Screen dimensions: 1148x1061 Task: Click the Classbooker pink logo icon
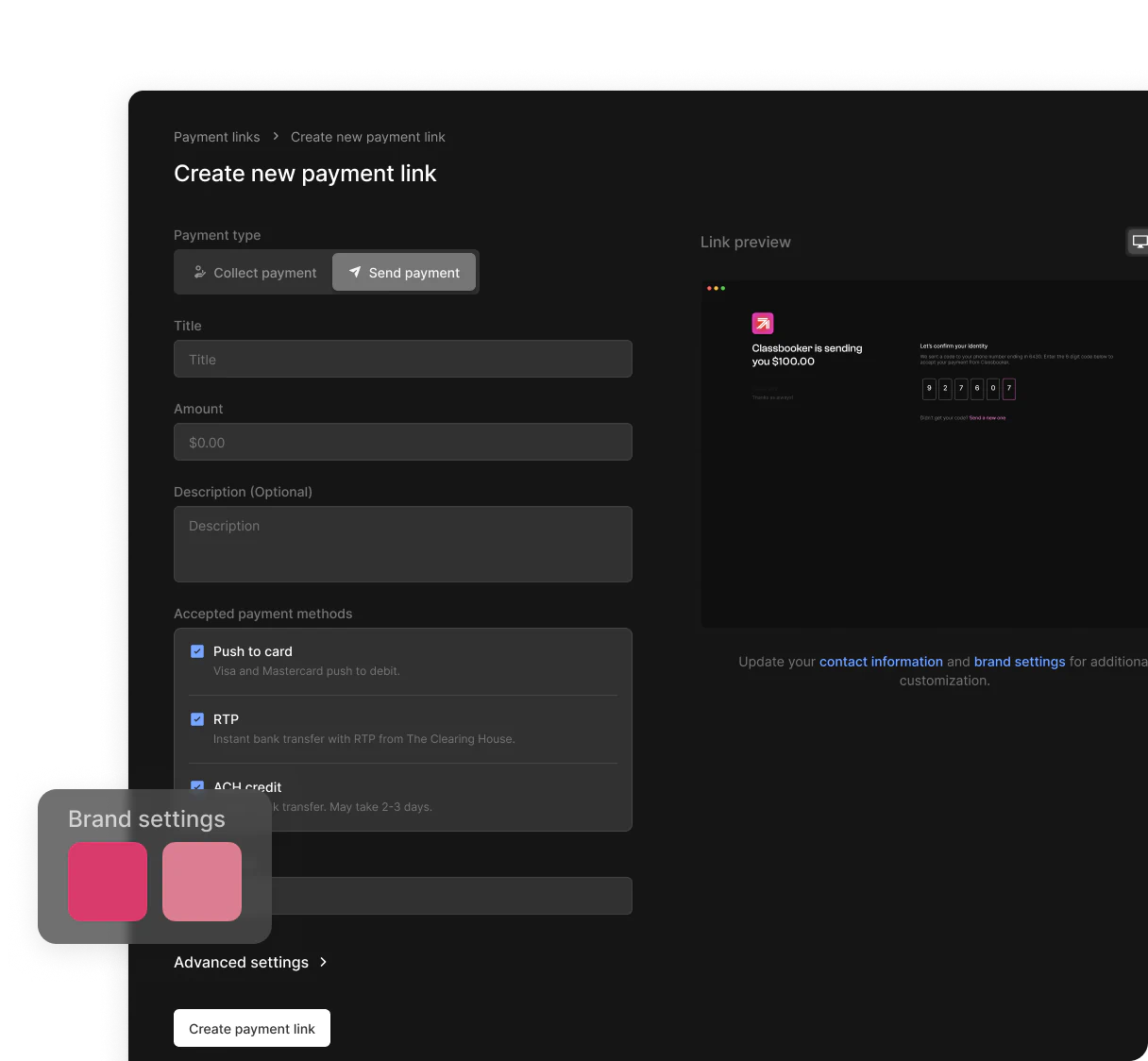(x=763, y=324)
